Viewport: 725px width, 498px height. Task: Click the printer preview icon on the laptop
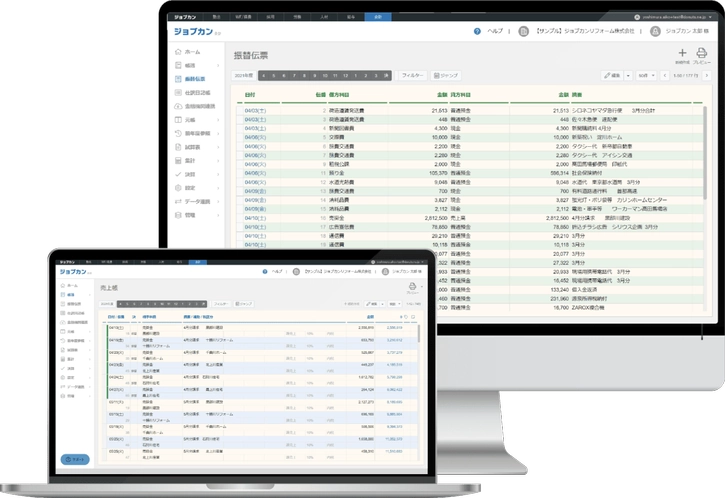click(412, 287)
